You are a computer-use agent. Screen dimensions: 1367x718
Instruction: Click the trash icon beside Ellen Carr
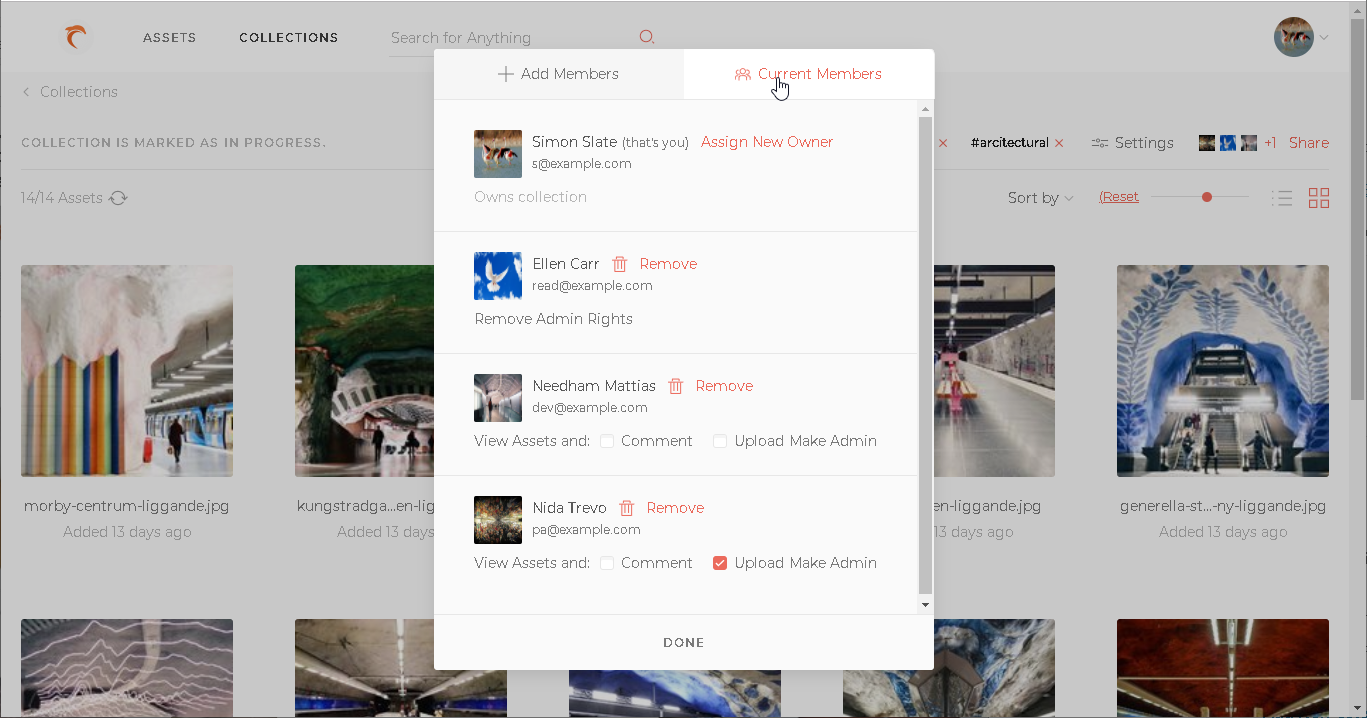[x=620, y=264]
